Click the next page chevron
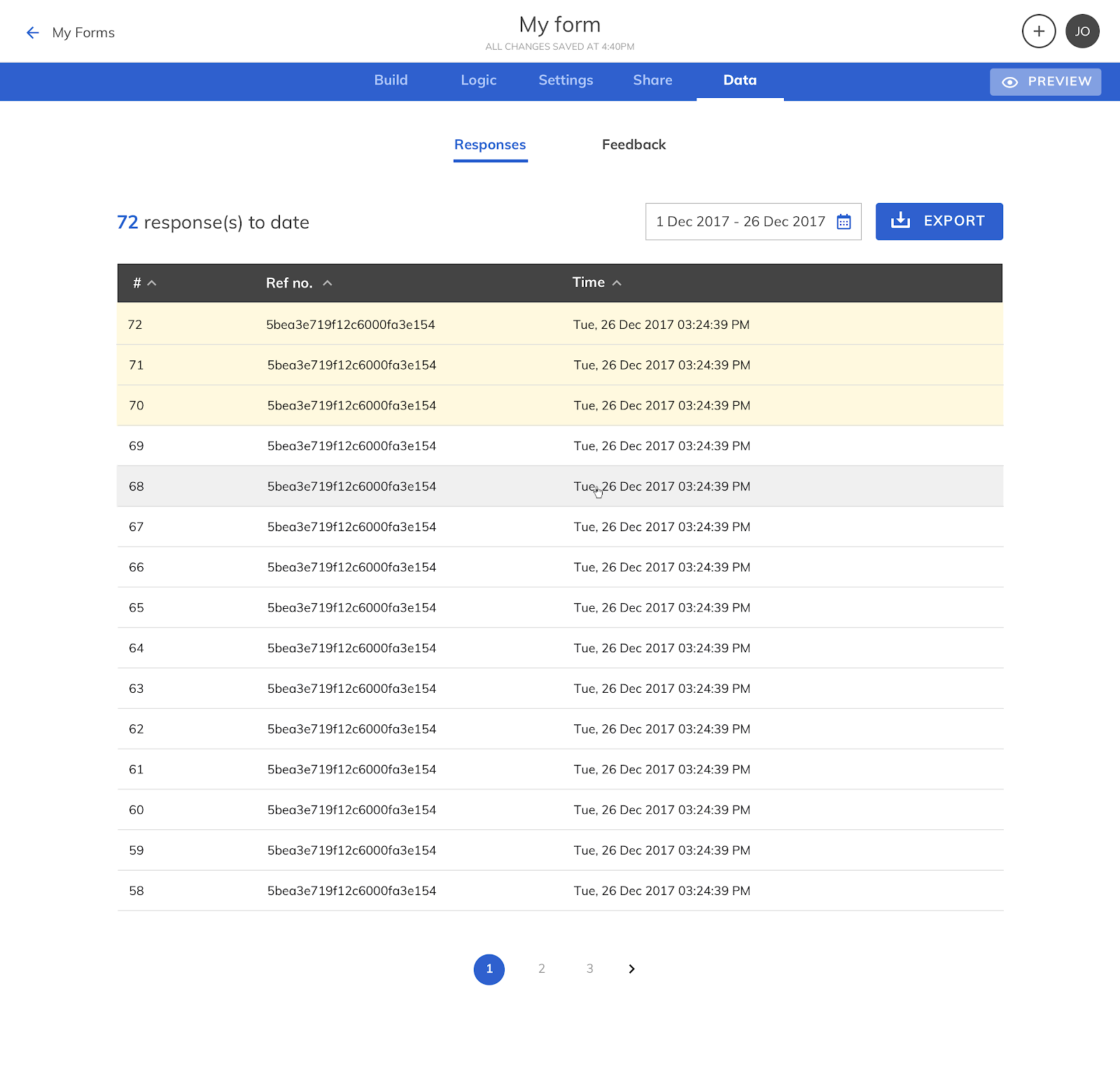 631,969
